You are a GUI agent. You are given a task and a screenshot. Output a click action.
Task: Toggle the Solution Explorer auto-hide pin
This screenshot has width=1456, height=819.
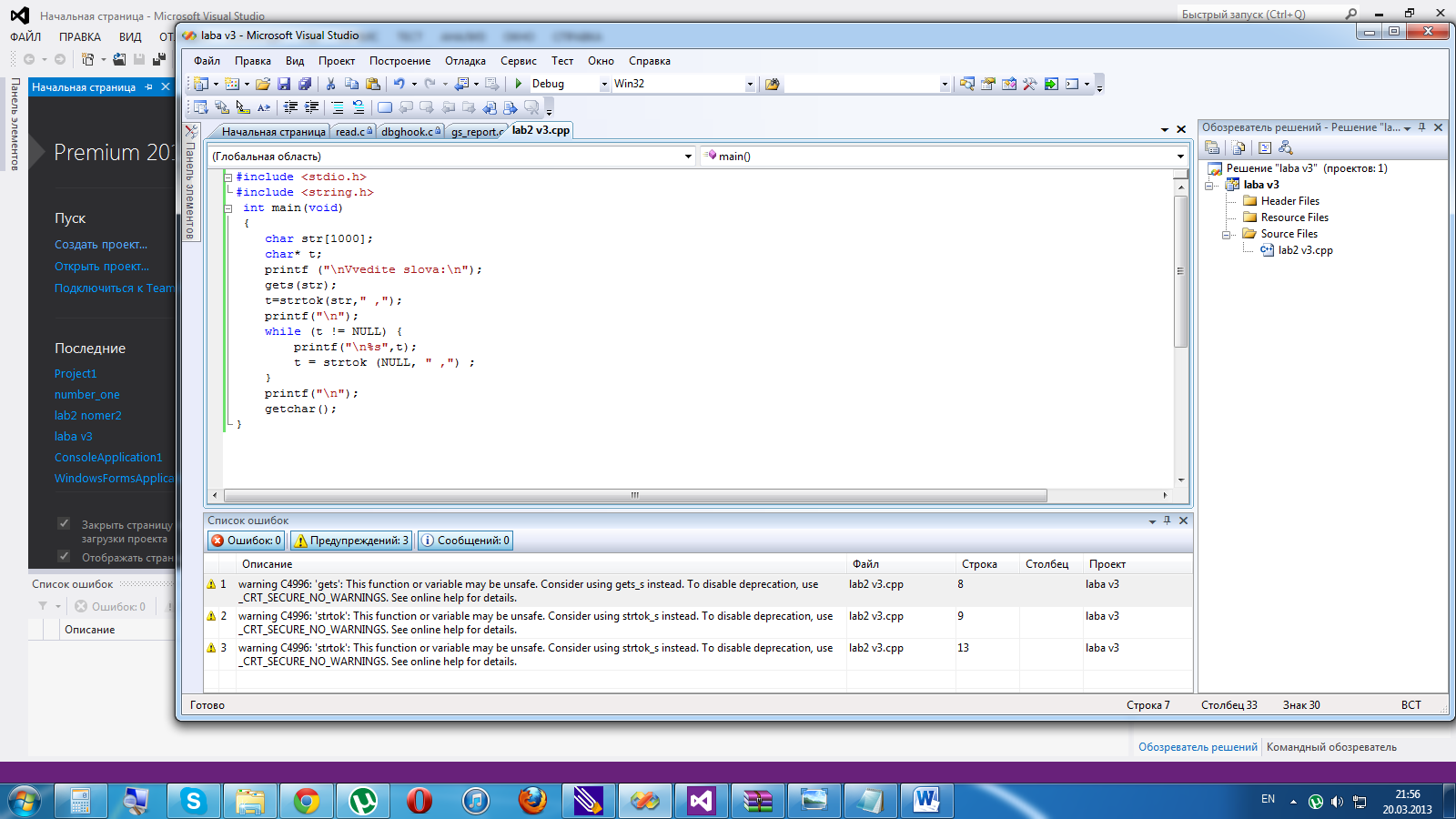pyautogui.click(x=1421, y=127)
